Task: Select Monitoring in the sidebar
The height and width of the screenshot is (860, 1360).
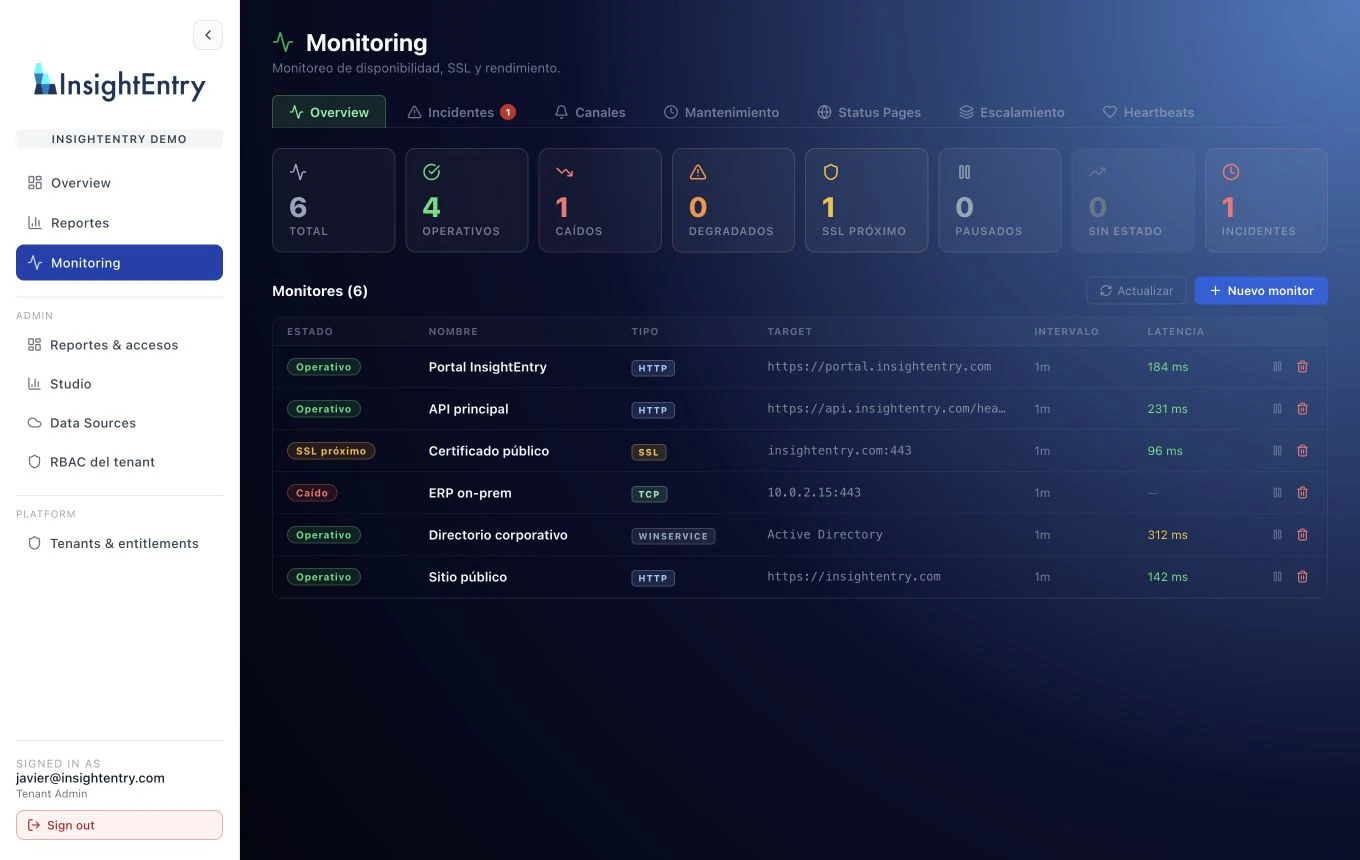Action: [x=119, y=263]
